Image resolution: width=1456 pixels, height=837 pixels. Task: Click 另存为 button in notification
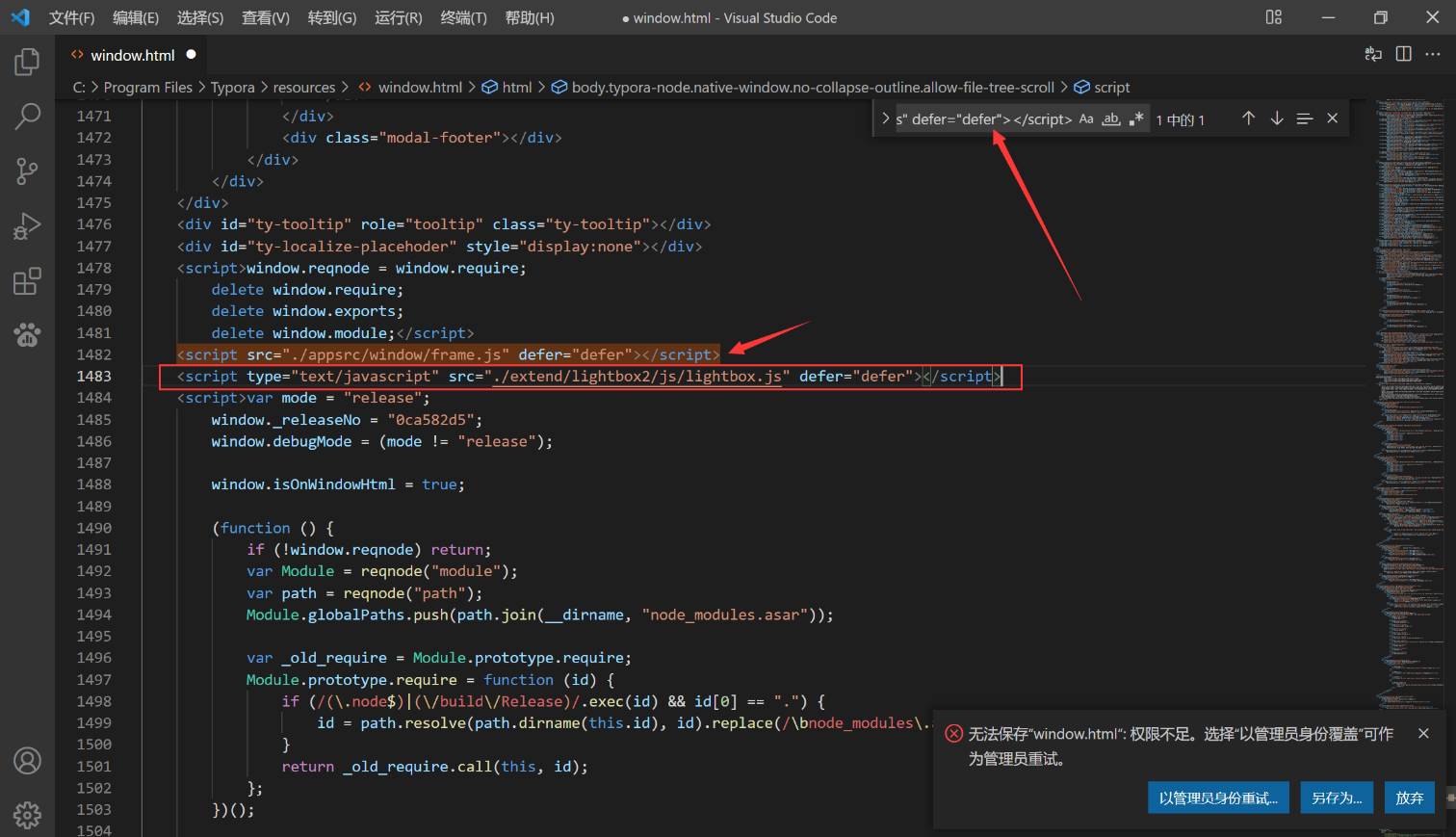1337,798
